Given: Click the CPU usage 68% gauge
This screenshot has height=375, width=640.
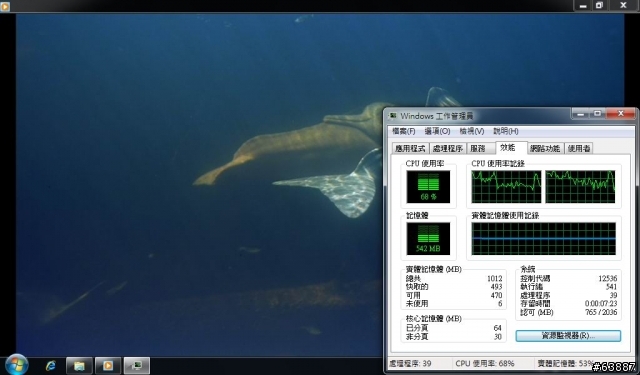Looking at the screenshot, I should [x=428, y=186].
